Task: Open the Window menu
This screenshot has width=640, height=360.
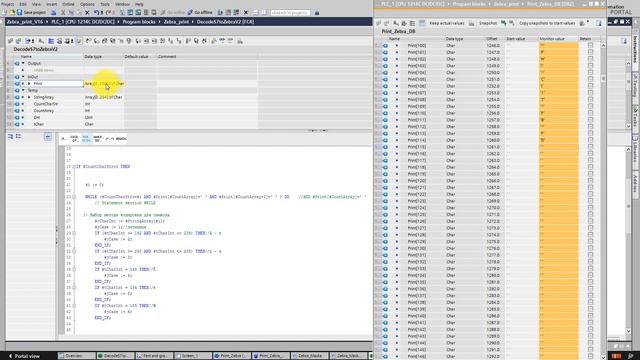Action: tap(122, 4)
